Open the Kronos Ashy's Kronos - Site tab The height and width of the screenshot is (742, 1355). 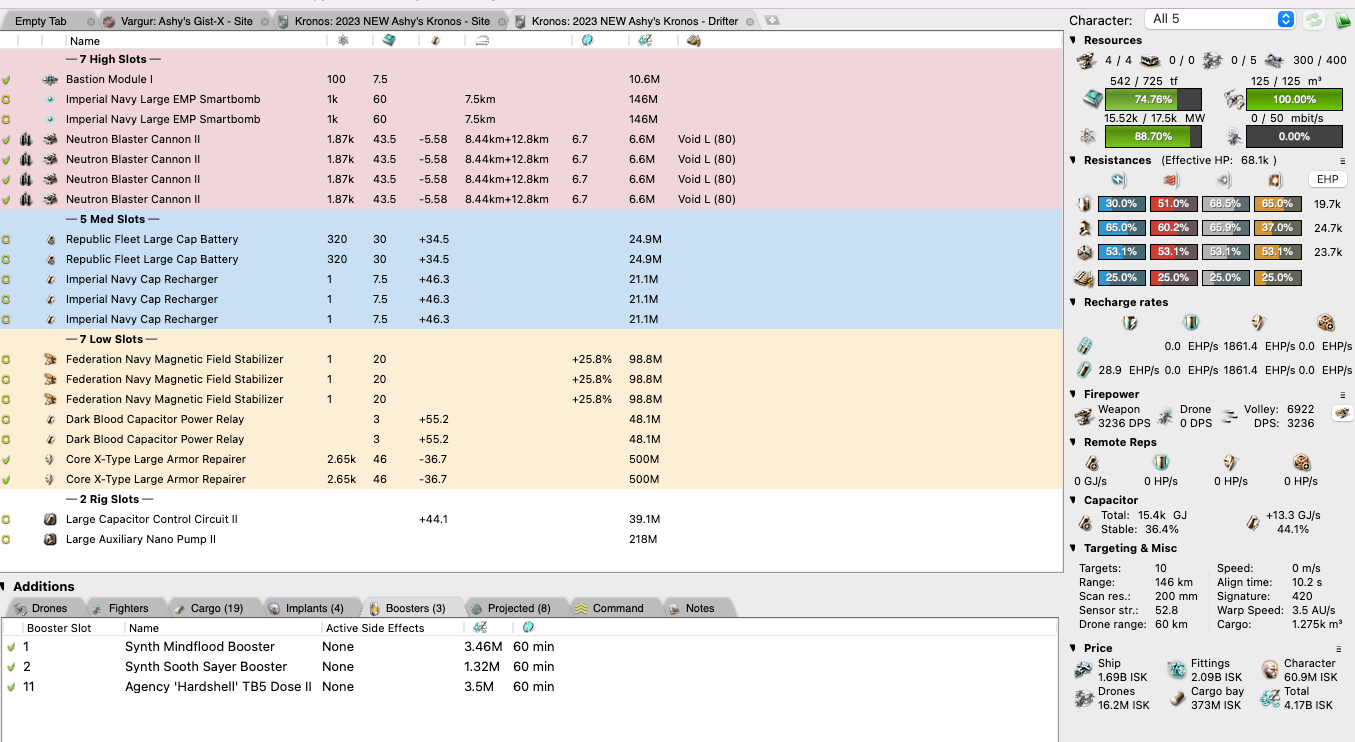click(391, 21)
